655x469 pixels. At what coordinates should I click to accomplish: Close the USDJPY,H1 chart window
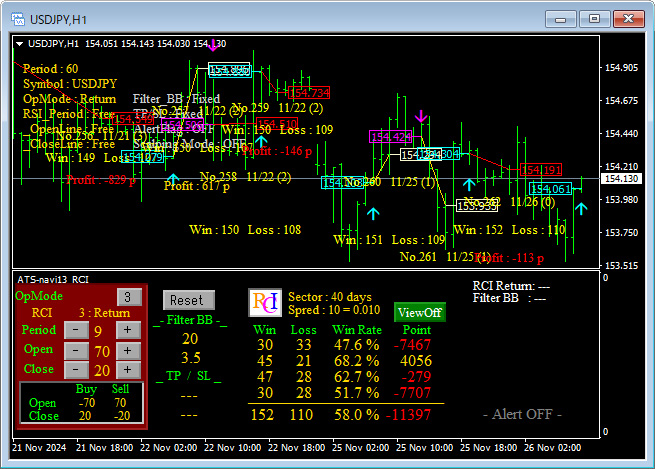click(628, 19)
